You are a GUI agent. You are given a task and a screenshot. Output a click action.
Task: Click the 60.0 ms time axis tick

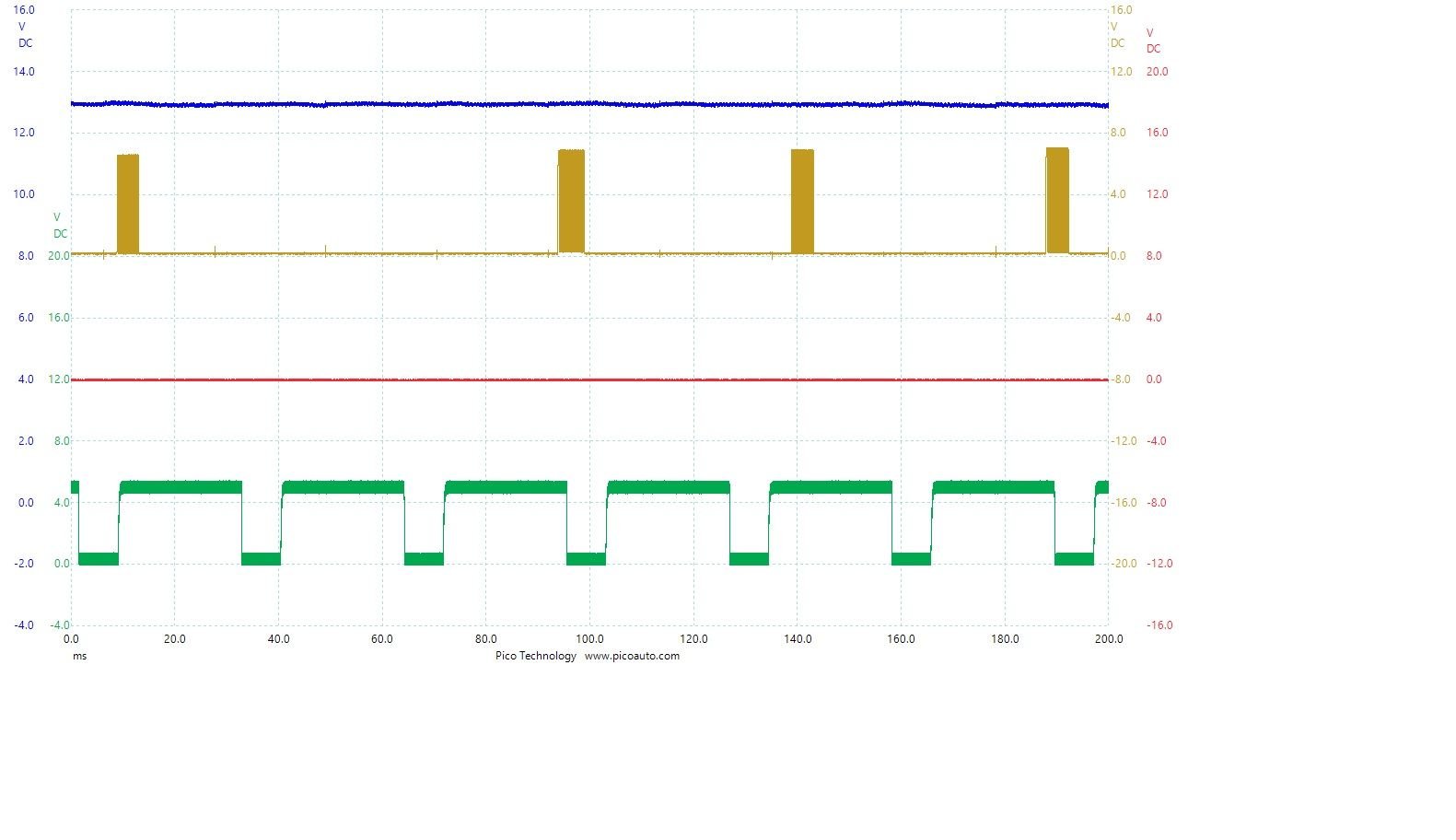click(382, 639)
